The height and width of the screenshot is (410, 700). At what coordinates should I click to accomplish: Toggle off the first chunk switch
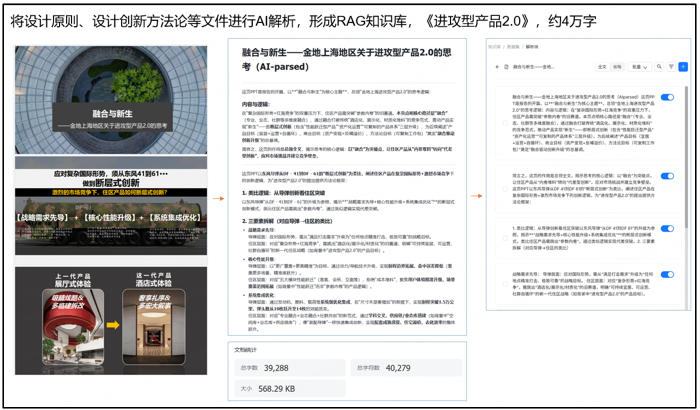[x=667, y=97]
